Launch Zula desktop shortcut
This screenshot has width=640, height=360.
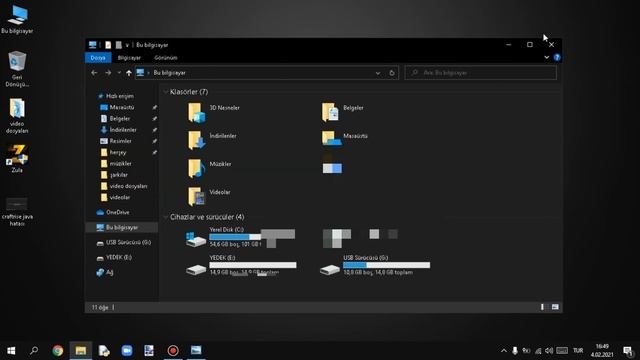click(17, 159)
